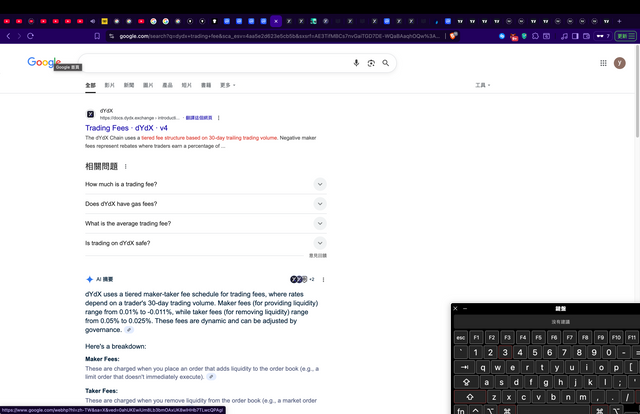Tap the fn key on virtual keyboard
Screen dimensions: 640x414
[461, 410]
